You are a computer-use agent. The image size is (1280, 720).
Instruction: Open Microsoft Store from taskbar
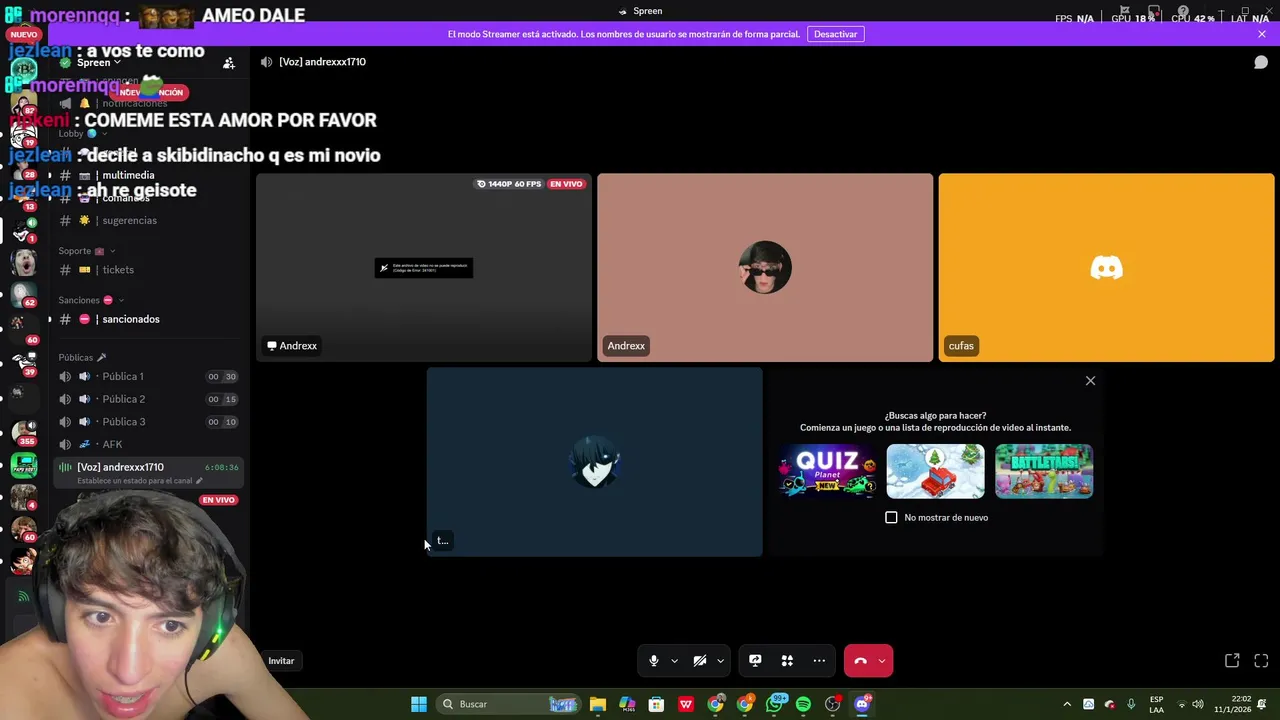click(x=657, y=704)
